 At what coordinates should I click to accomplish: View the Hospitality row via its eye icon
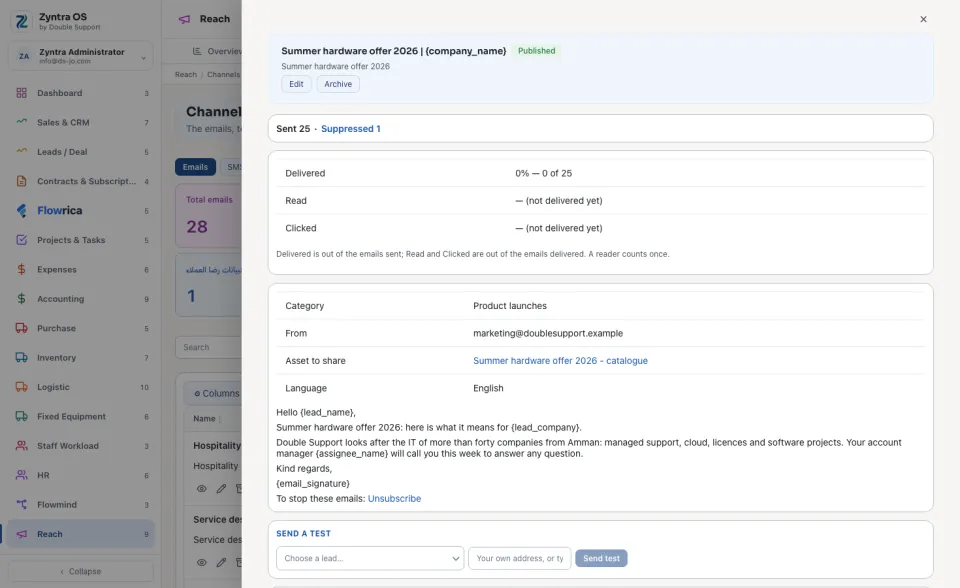click(x=201, y=489)
